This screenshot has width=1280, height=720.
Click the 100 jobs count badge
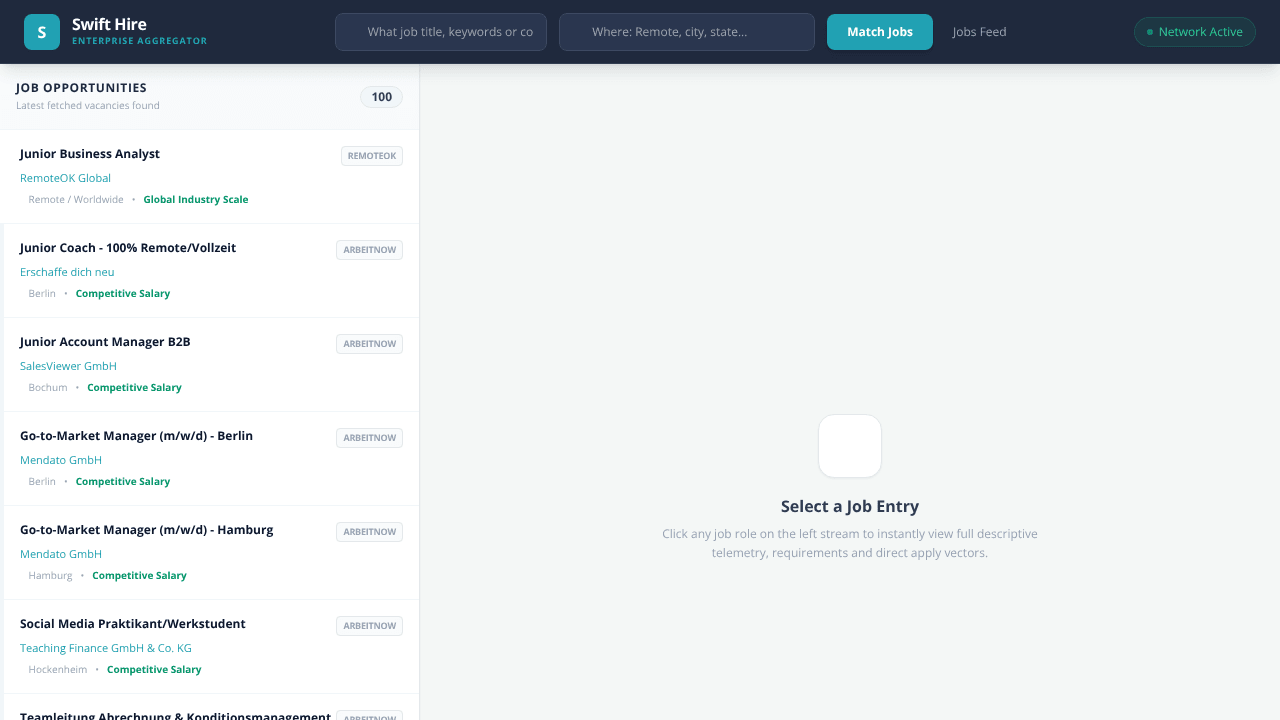[x=381, y=97]
